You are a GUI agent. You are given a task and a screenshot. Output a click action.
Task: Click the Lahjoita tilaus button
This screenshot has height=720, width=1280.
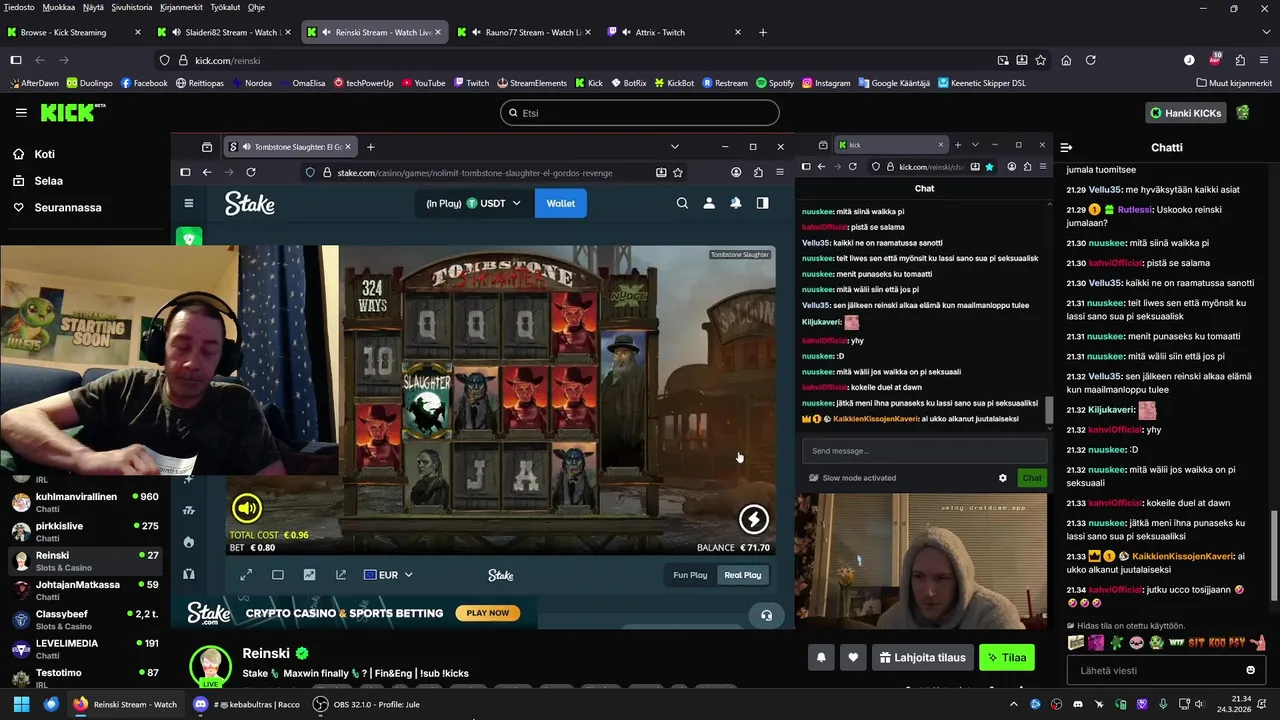pyautogui.click(x=922, y=657)
